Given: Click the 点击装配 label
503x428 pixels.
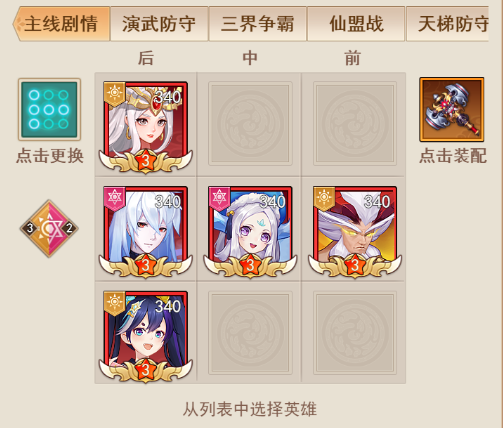Looking at the screenshot, I should point(453,156).
